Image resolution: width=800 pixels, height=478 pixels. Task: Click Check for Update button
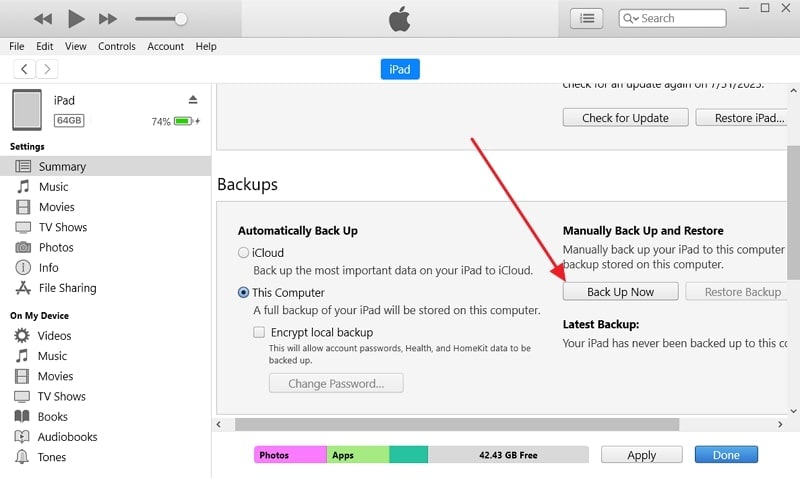pyautogui.click(x=624, y=118)
